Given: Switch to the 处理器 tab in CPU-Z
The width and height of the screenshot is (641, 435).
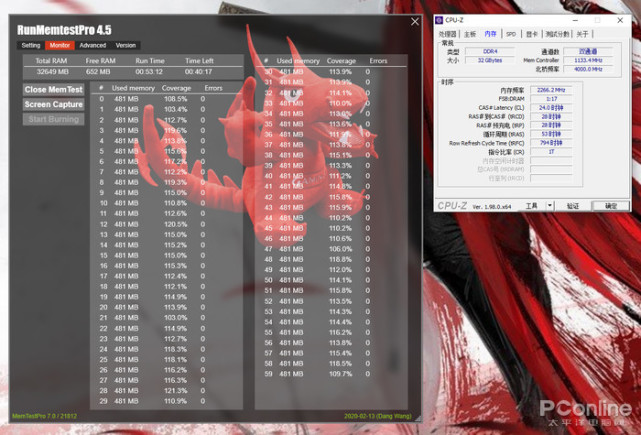Looking at the screenshot, I should point(448,34).
